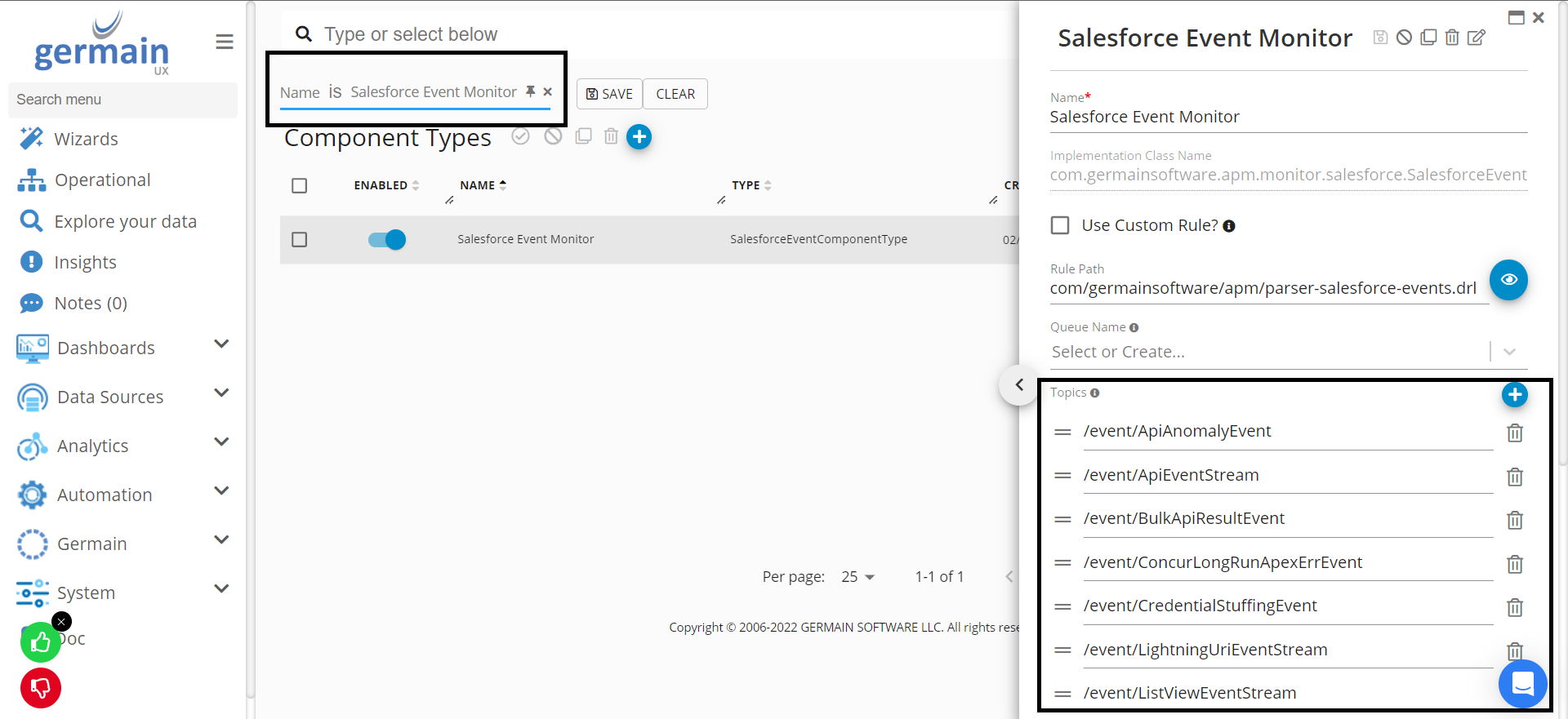The image size is (1568, 719).
Task: Select the Salesforce Event Monitor row checkbox
Action: [x=300, y=239]
